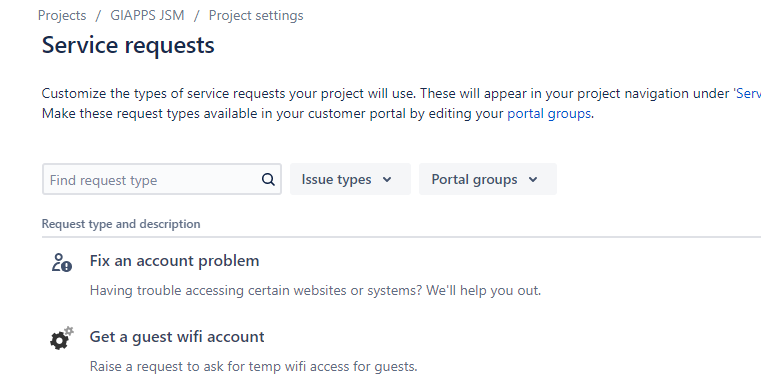The image size is (761, 390).
Task: Click the 'Having trouble accessing certain websites' description
Action: coord(315,291)
